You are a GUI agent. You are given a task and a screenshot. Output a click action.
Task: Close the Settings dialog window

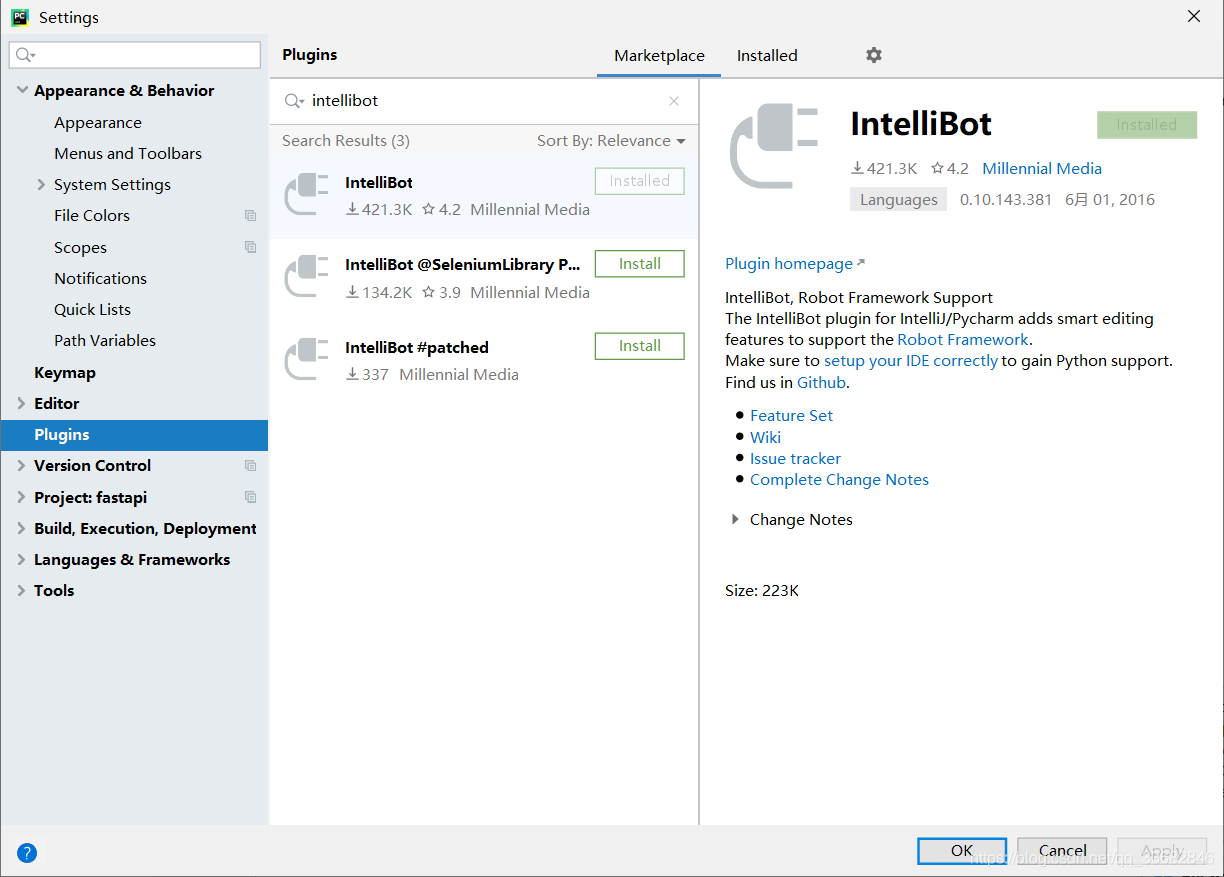(1194, 16)
